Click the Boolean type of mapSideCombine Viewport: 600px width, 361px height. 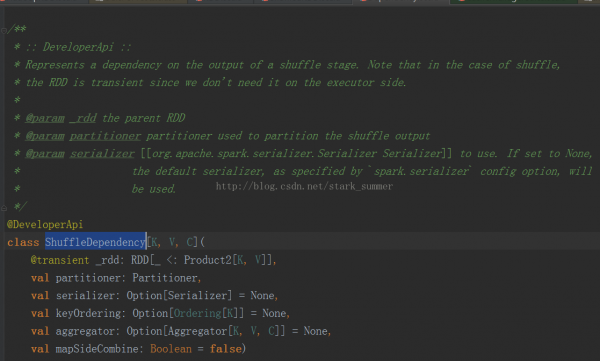[x=171, y=349]
